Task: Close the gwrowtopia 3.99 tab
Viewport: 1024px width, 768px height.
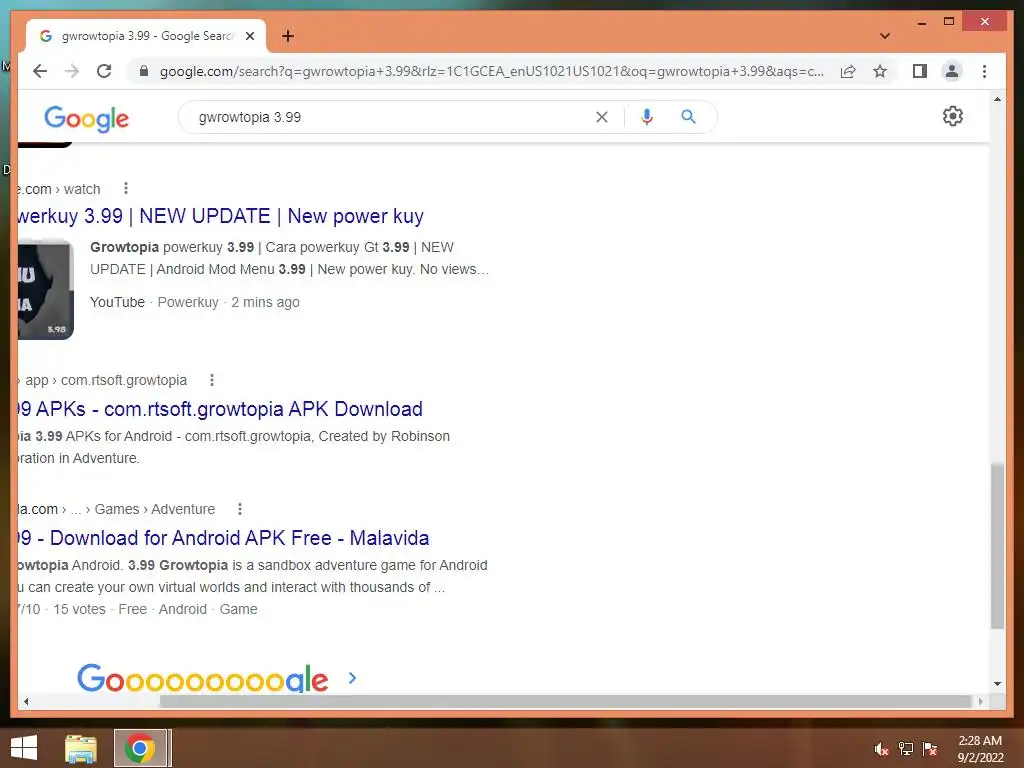Action: click(249, 36)
